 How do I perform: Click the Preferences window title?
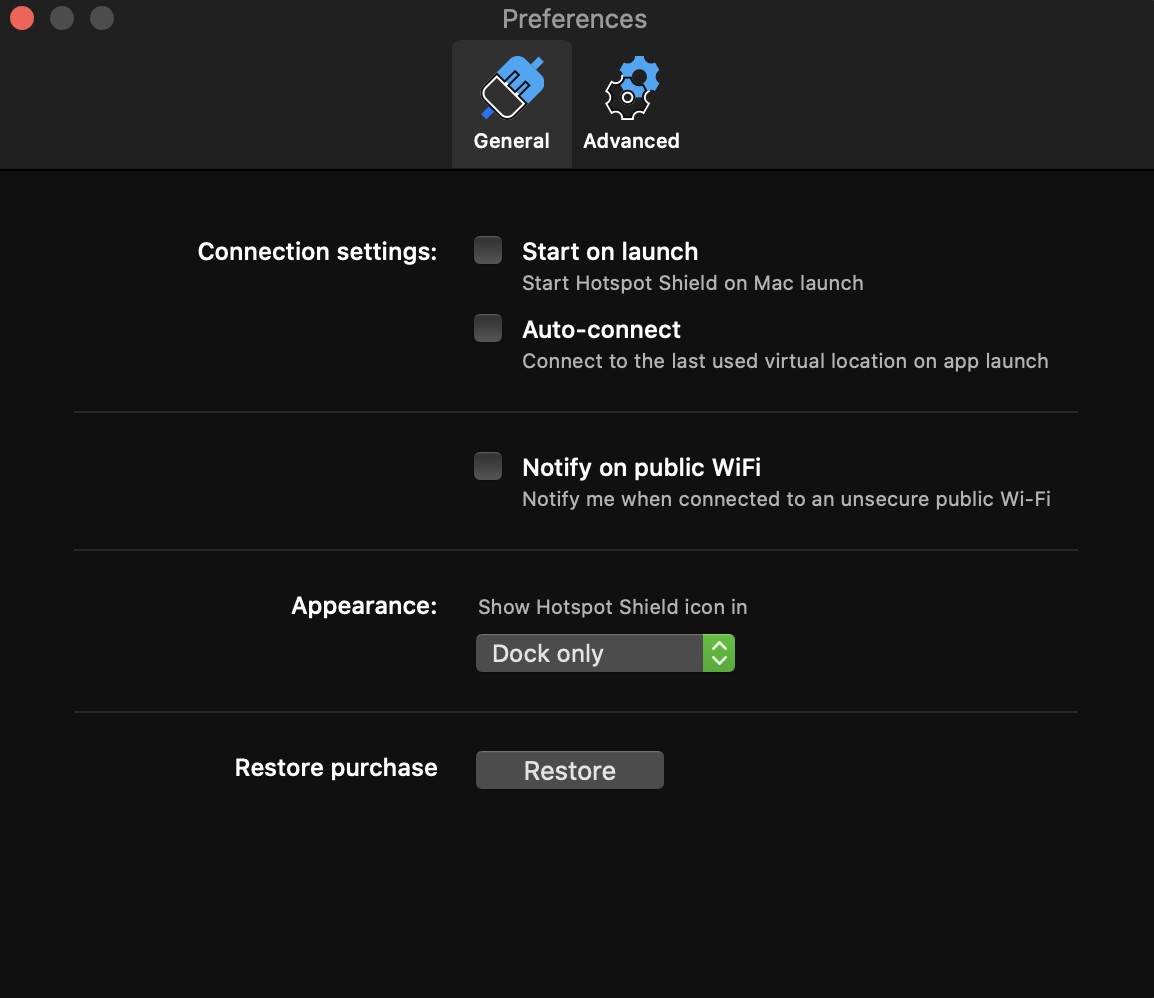coord(575,19)
